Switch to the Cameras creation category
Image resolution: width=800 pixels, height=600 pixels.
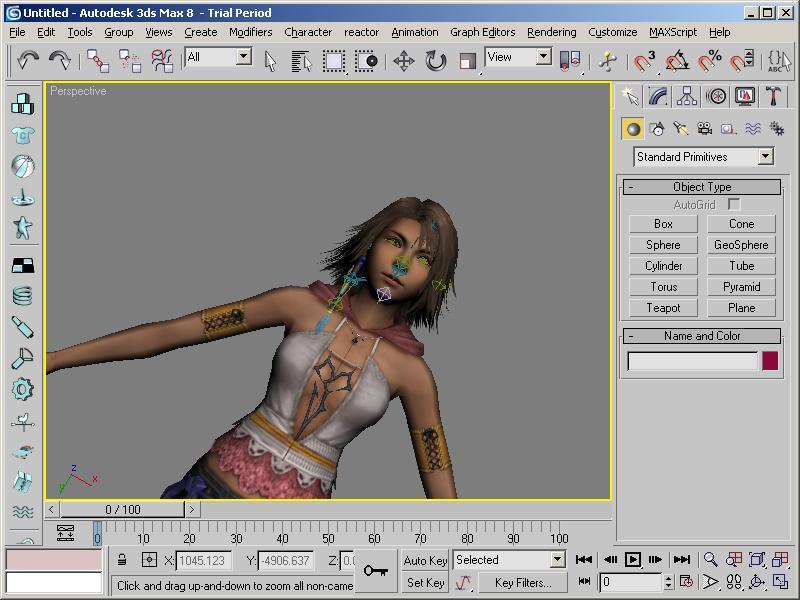pos(704,129)
